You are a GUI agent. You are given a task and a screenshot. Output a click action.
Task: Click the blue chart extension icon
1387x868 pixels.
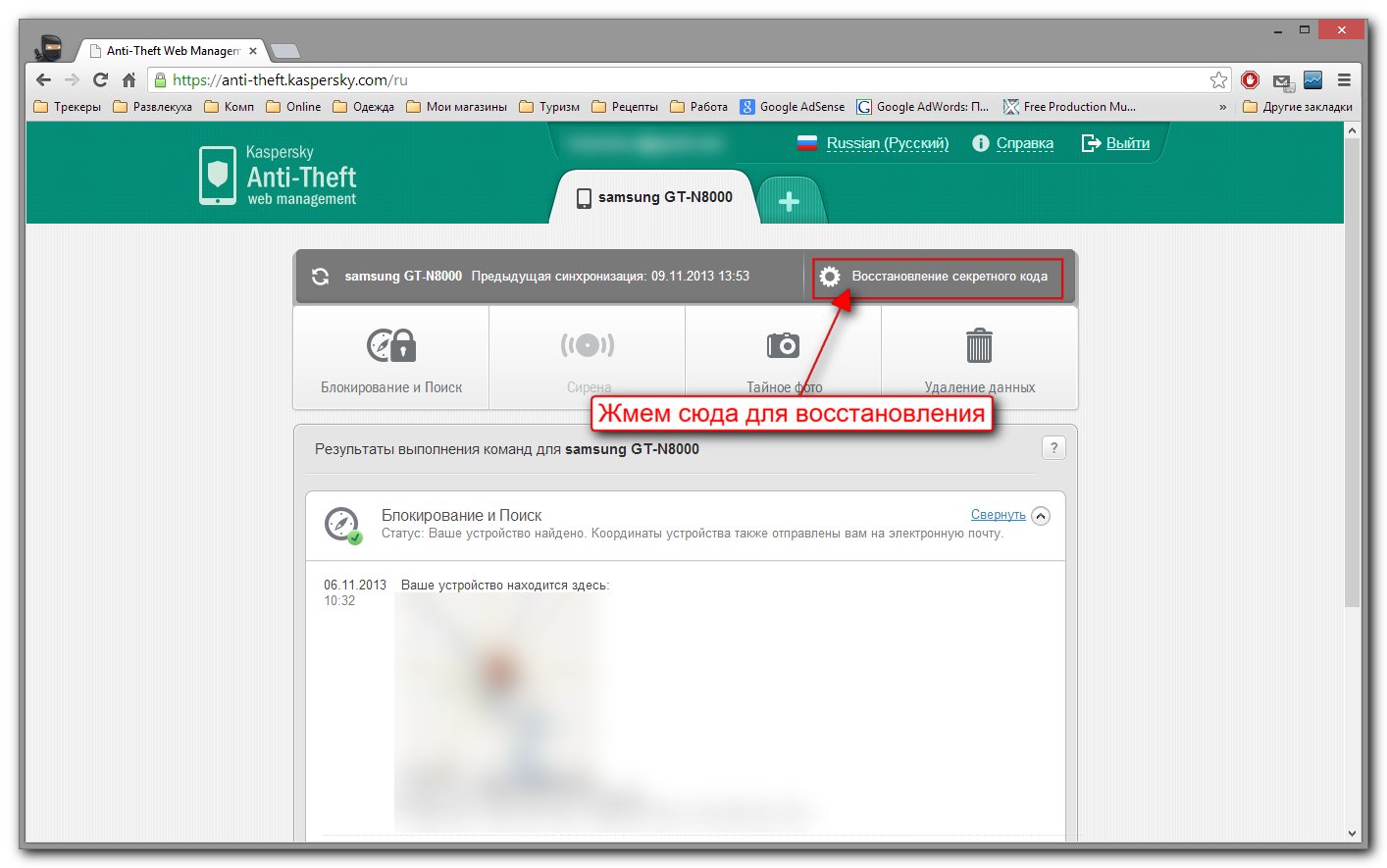1313,80
